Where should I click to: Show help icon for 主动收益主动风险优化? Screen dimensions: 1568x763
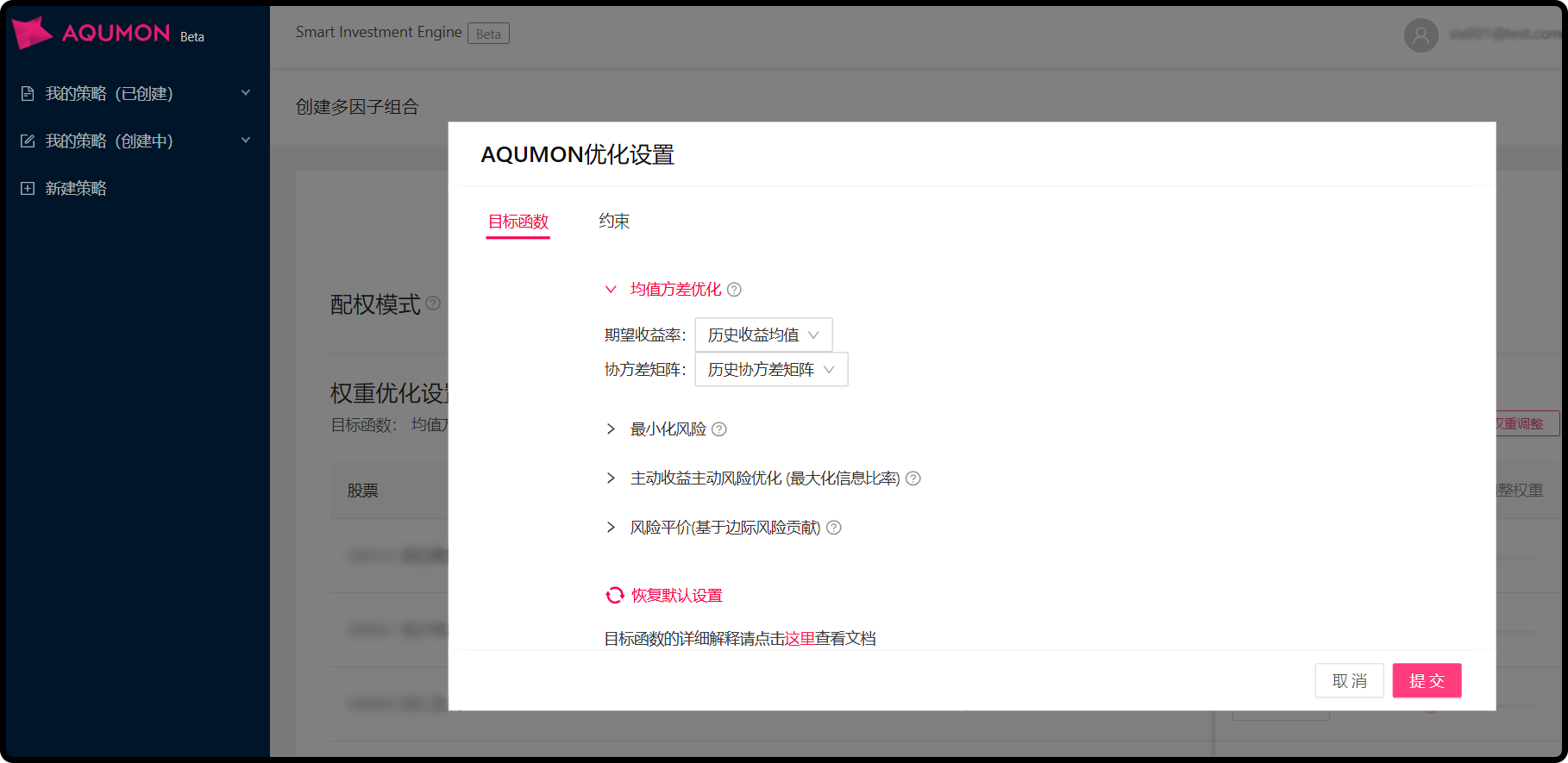click(x=913, y=478)
